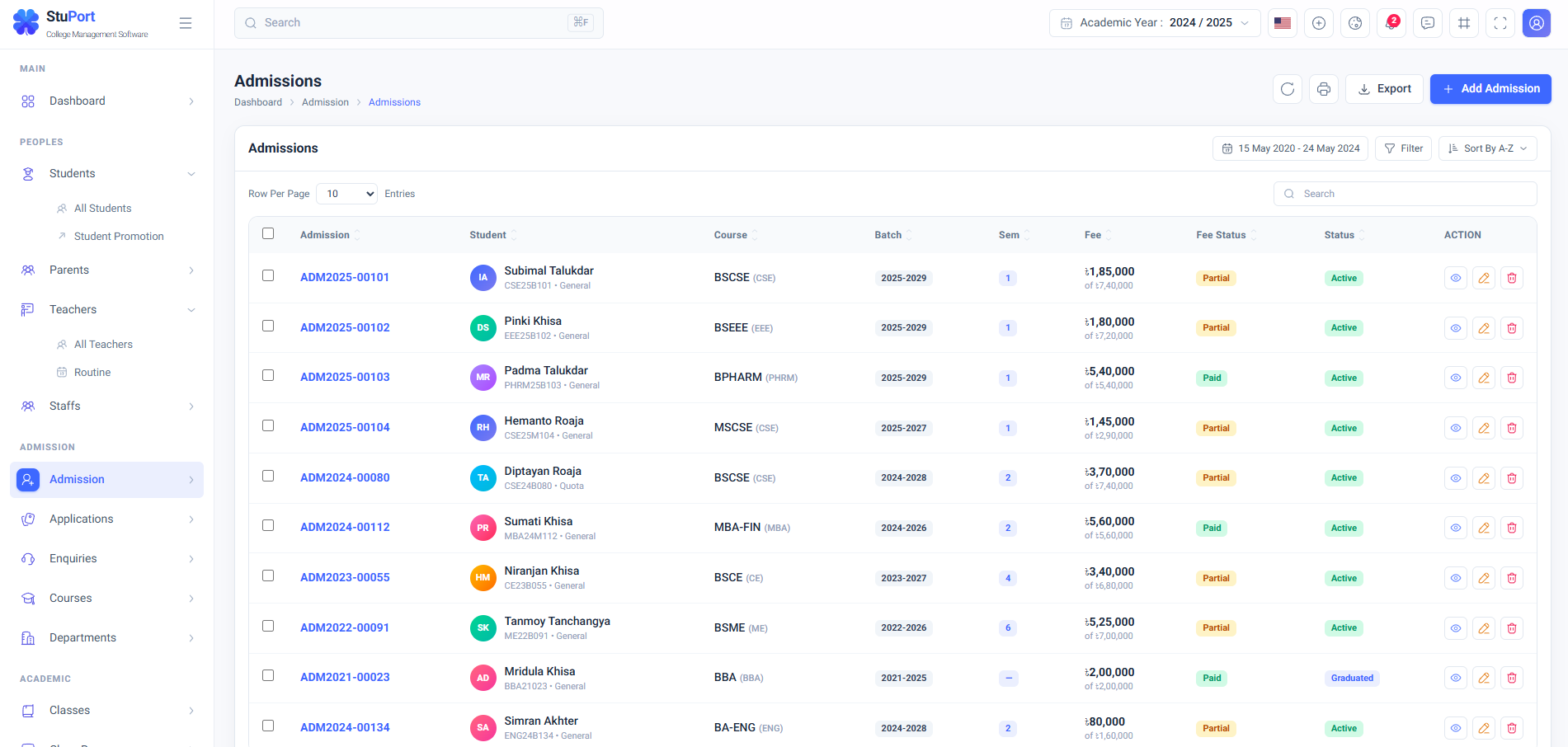Click the StuPort logo
This screenshot has width=1568, height=747.
pyautogui.click(x=81, y=23)
